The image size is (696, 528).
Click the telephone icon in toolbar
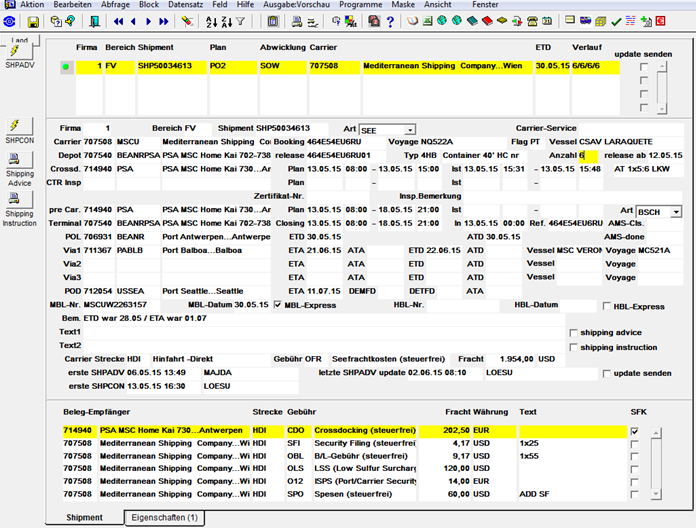coord(532,21)
